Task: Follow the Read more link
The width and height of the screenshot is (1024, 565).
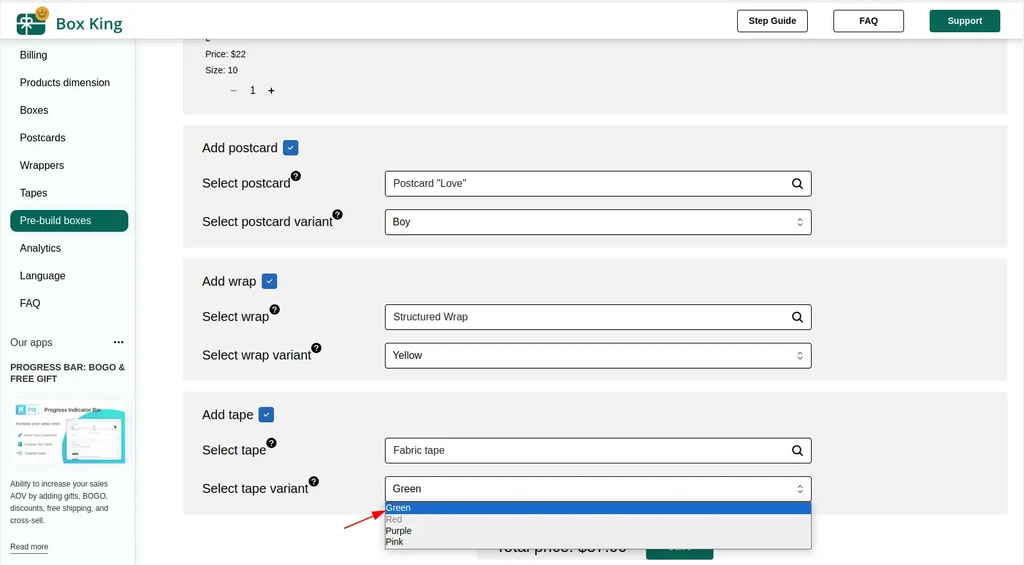Action: click(x=29, y=547)
